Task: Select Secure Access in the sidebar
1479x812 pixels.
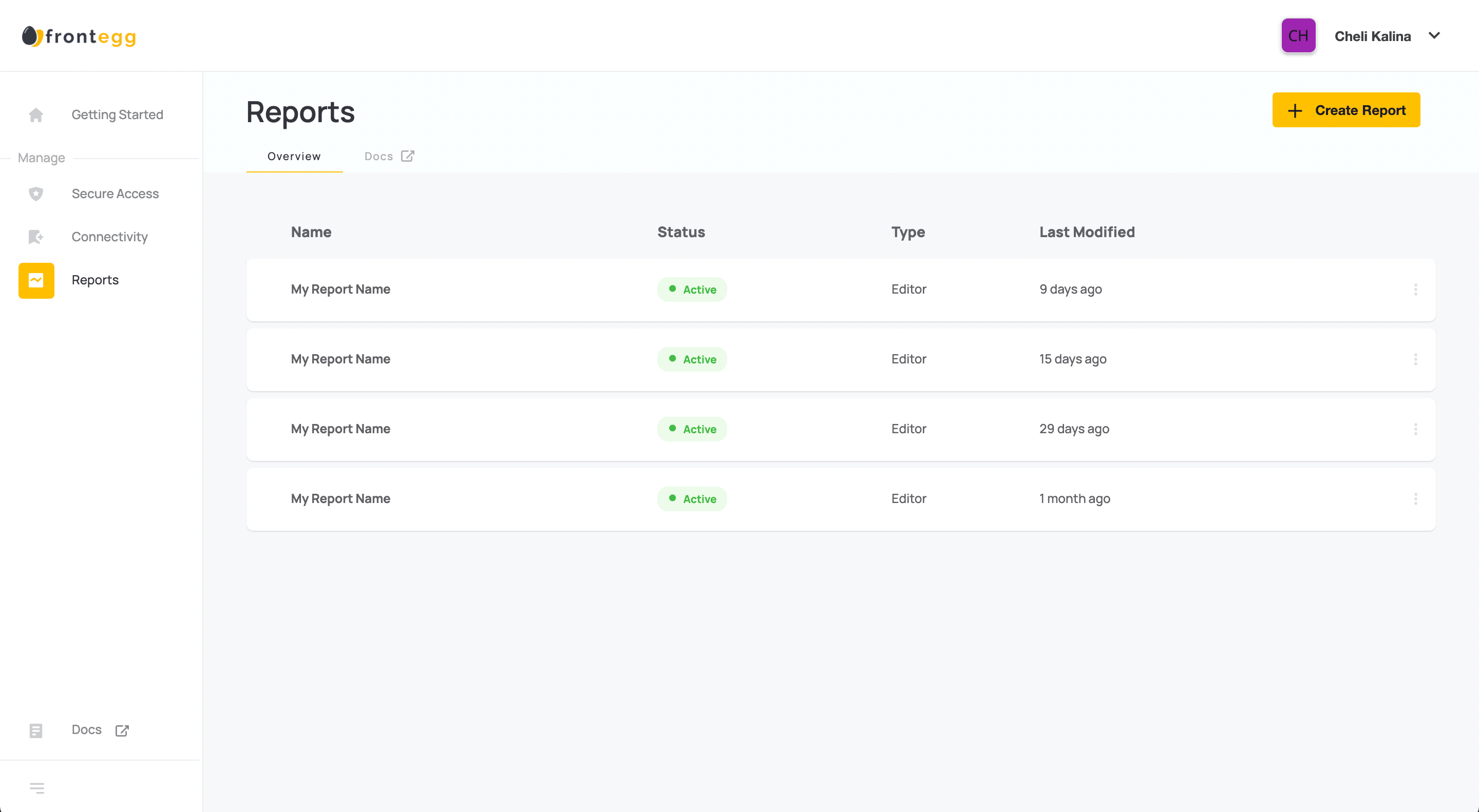Action: pos(115,194)
